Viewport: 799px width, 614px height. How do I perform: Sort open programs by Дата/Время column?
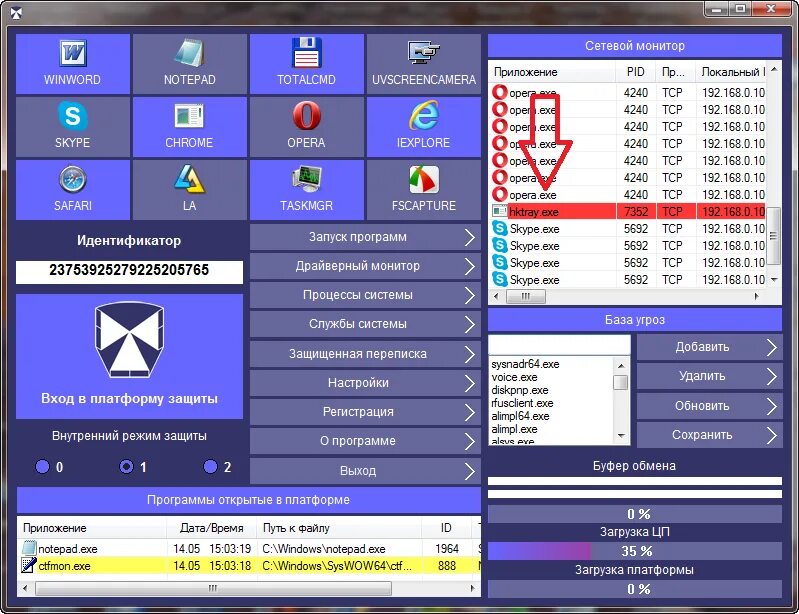pos(211,528)
